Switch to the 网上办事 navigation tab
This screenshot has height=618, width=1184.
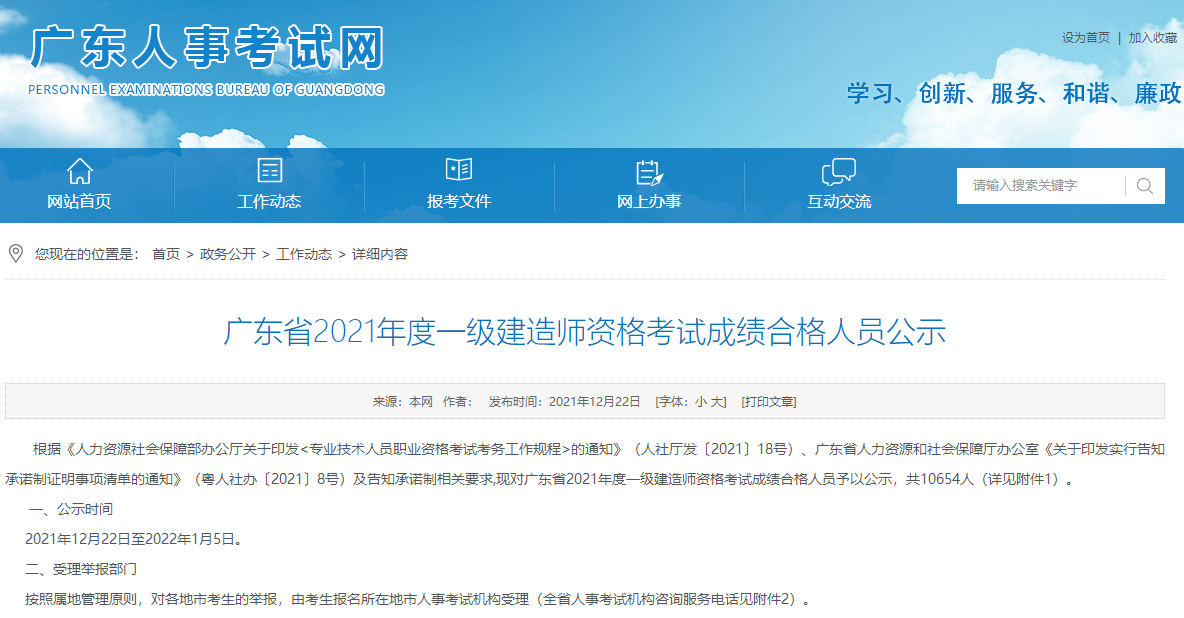pos(649,198)
